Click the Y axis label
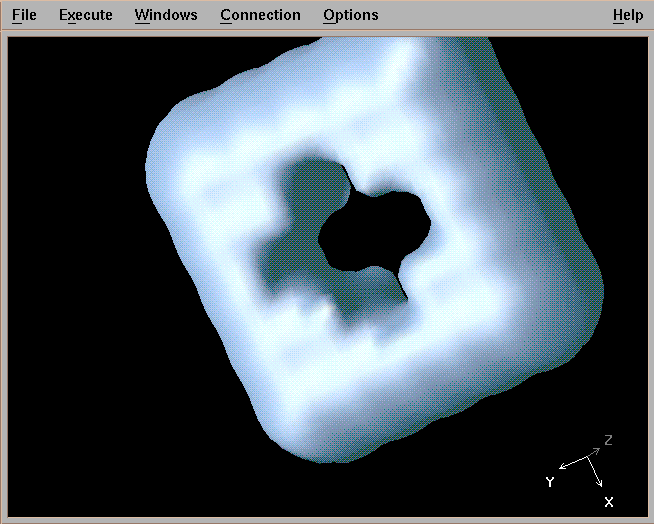Image resolution: width=654 pixels, height=524 pixels. (x=549, y=482)
